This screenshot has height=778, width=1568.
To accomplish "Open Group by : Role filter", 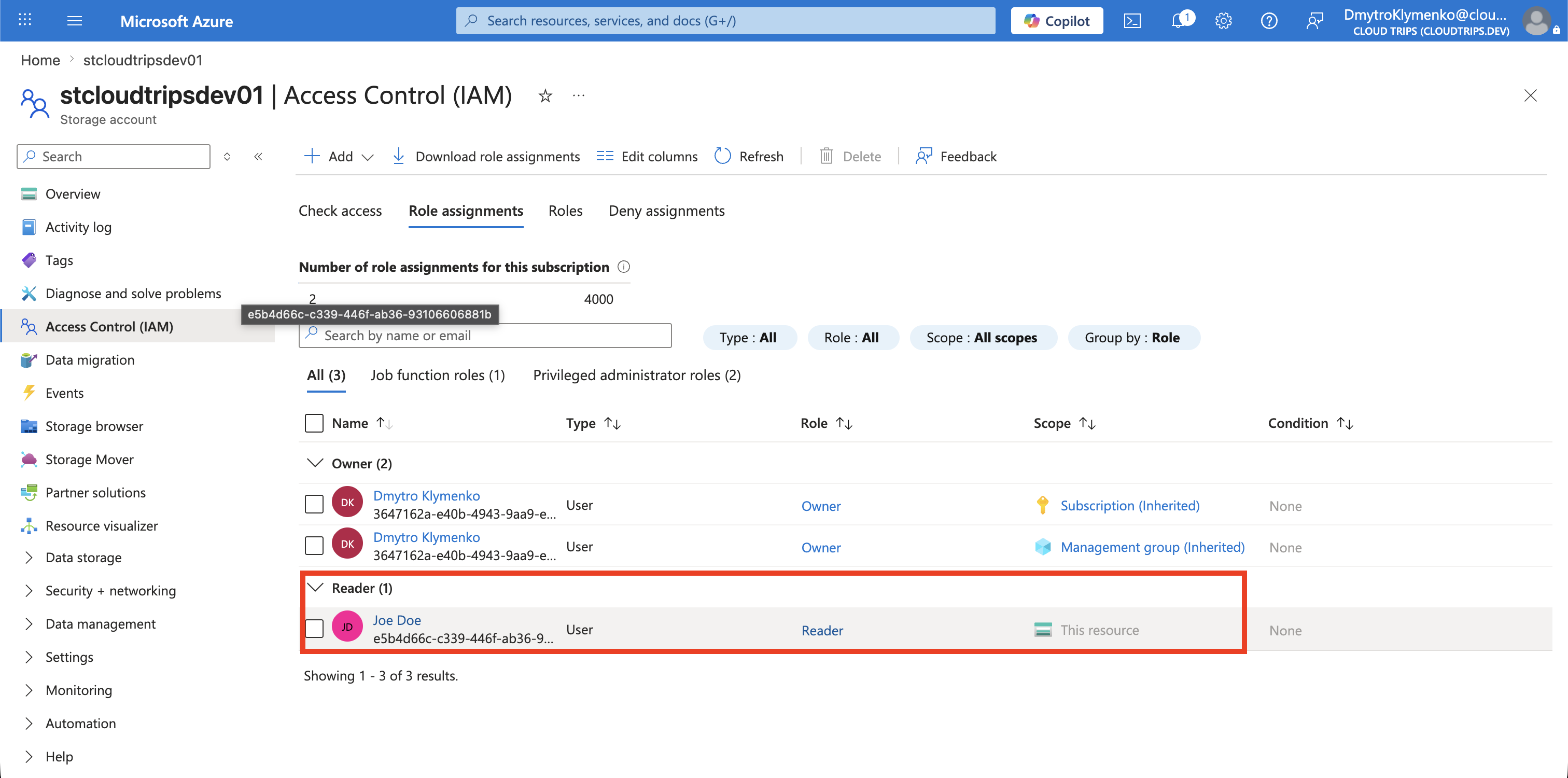I will click(x=1133, y=337).
